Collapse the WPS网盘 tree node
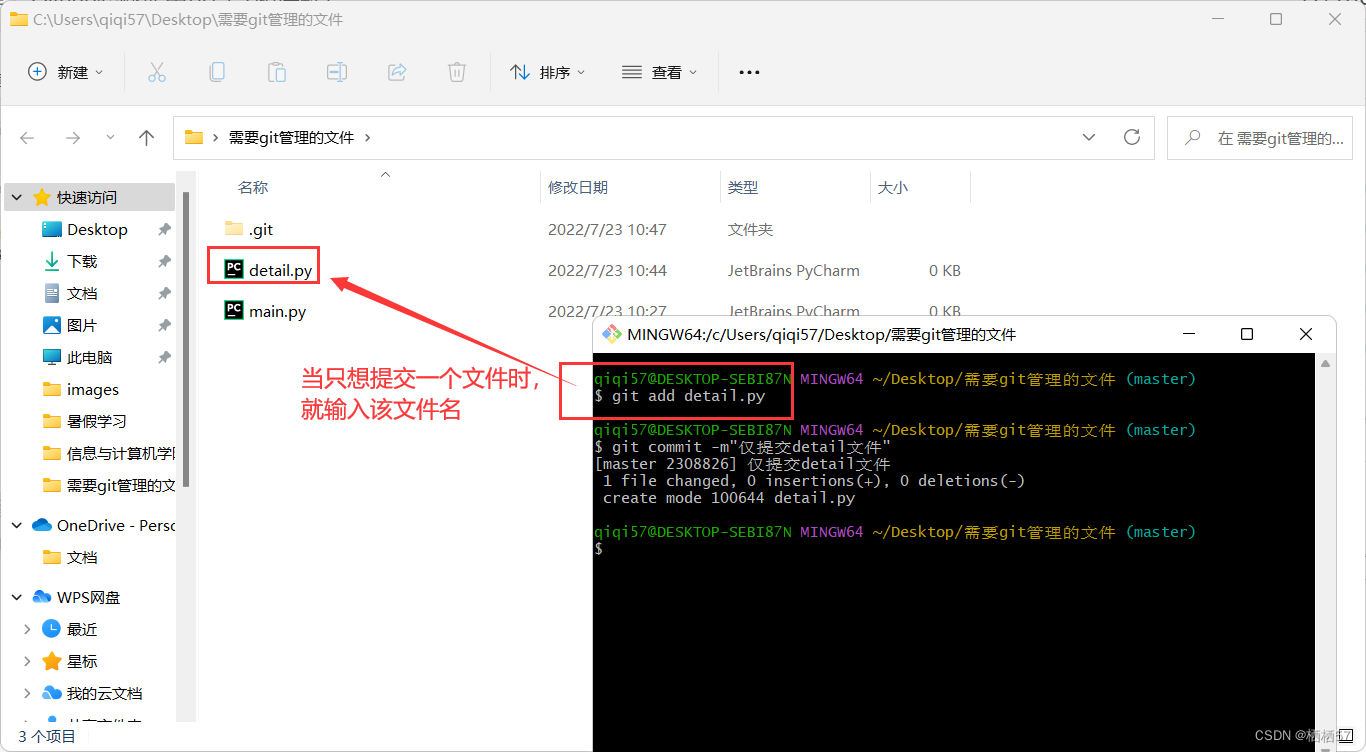This screenshot has width=1366, height=752. tap(17, 597)
